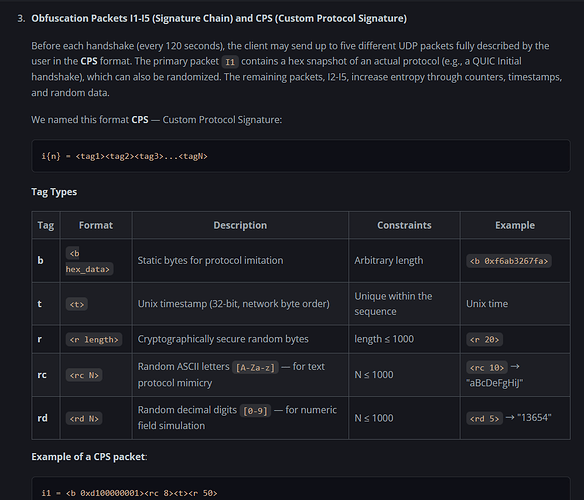Click the 'Tag Types' subheading
Screen dimensions: 584x500
point(54,192)
